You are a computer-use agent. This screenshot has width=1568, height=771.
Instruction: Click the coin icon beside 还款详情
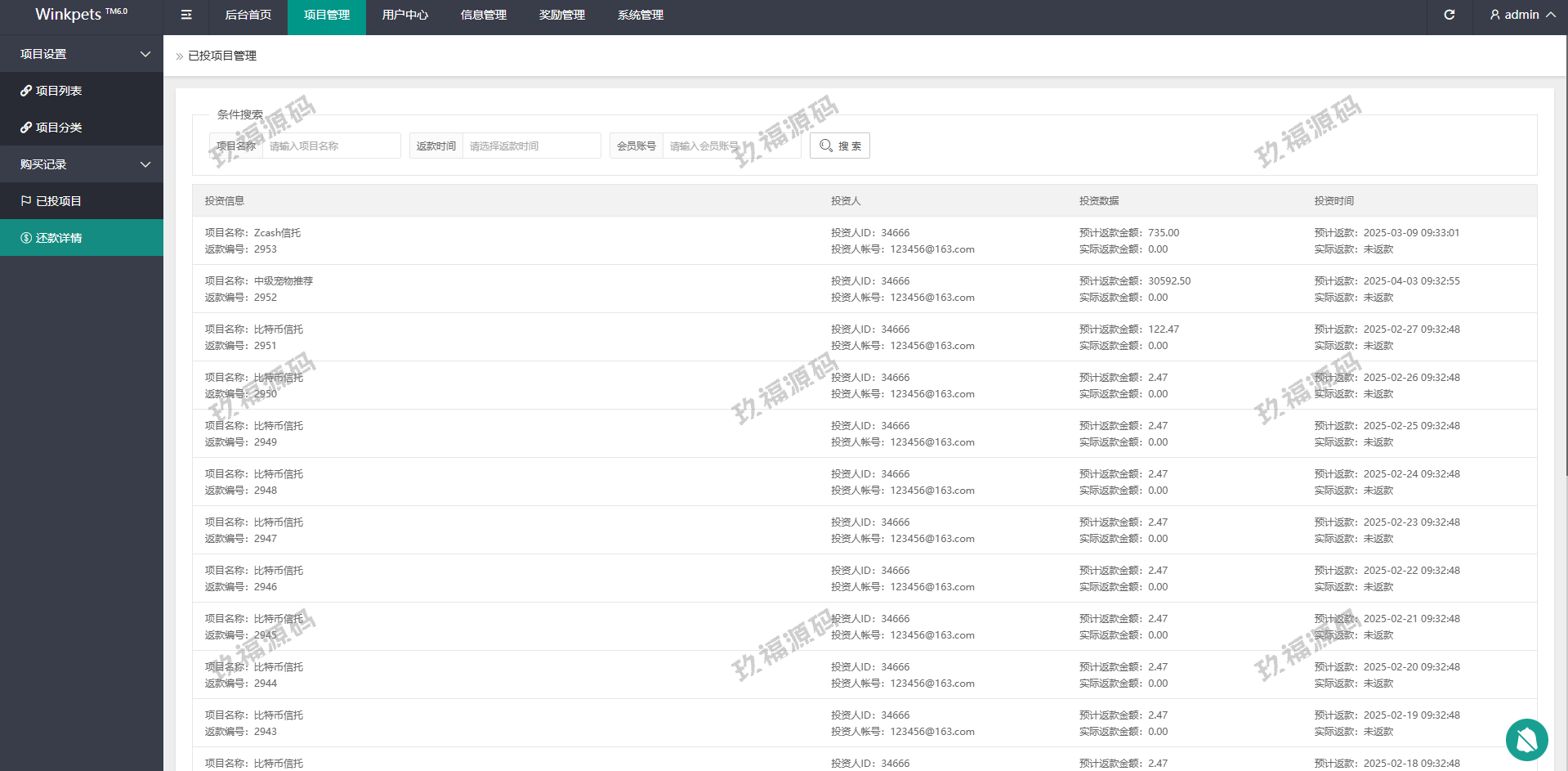(26, 238)
